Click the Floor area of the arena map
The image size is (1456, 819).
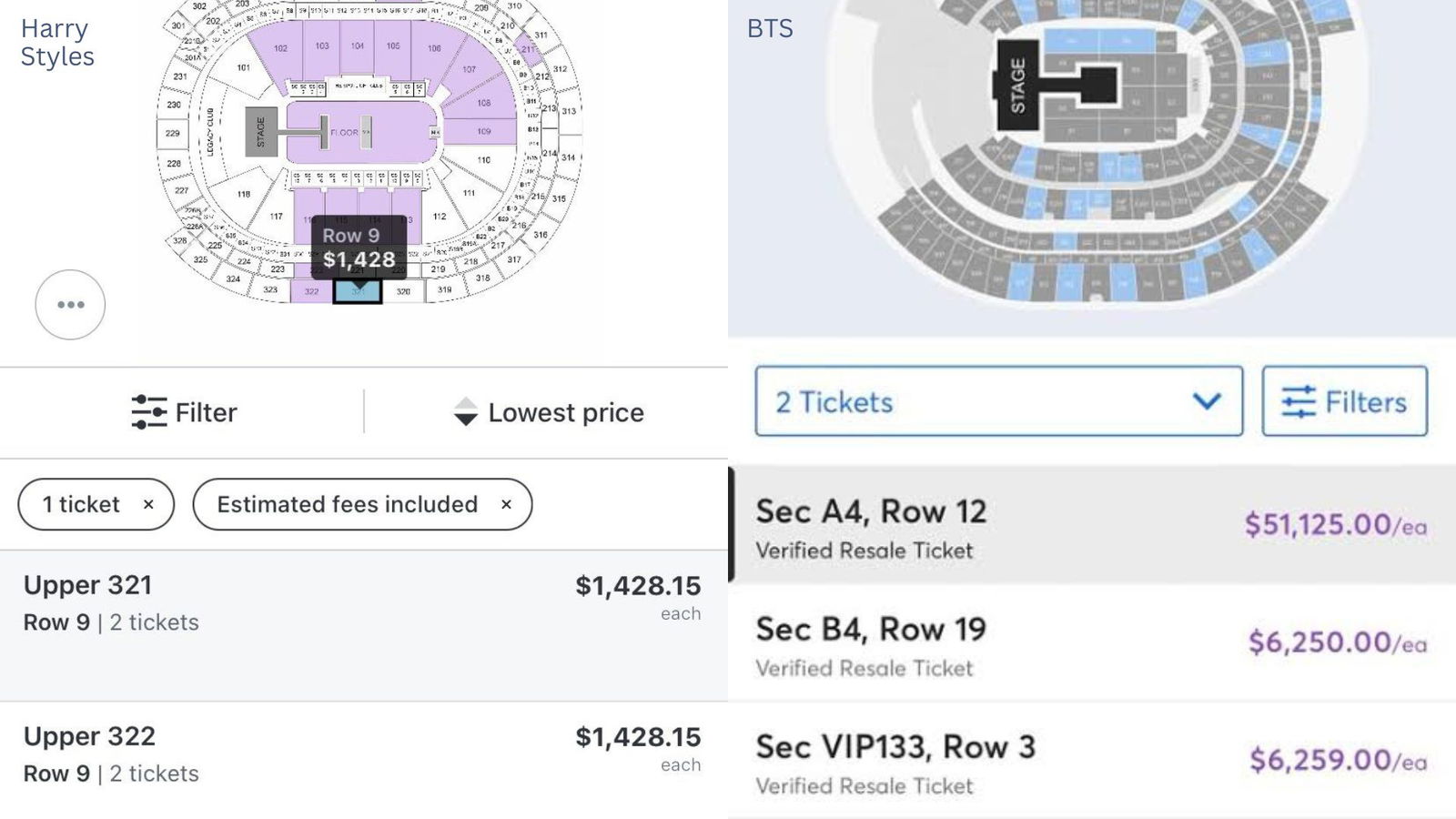click(x=344, y=132)
